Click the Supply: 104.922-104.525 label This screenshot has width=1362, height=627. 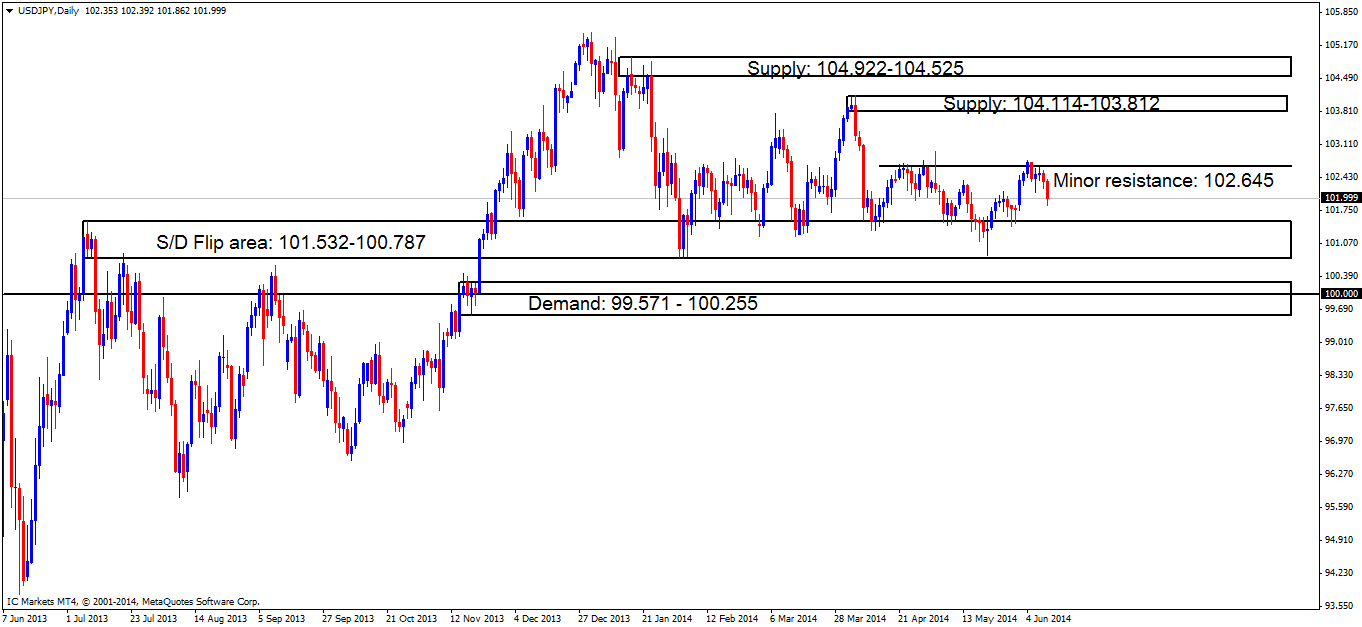point(855,68)
